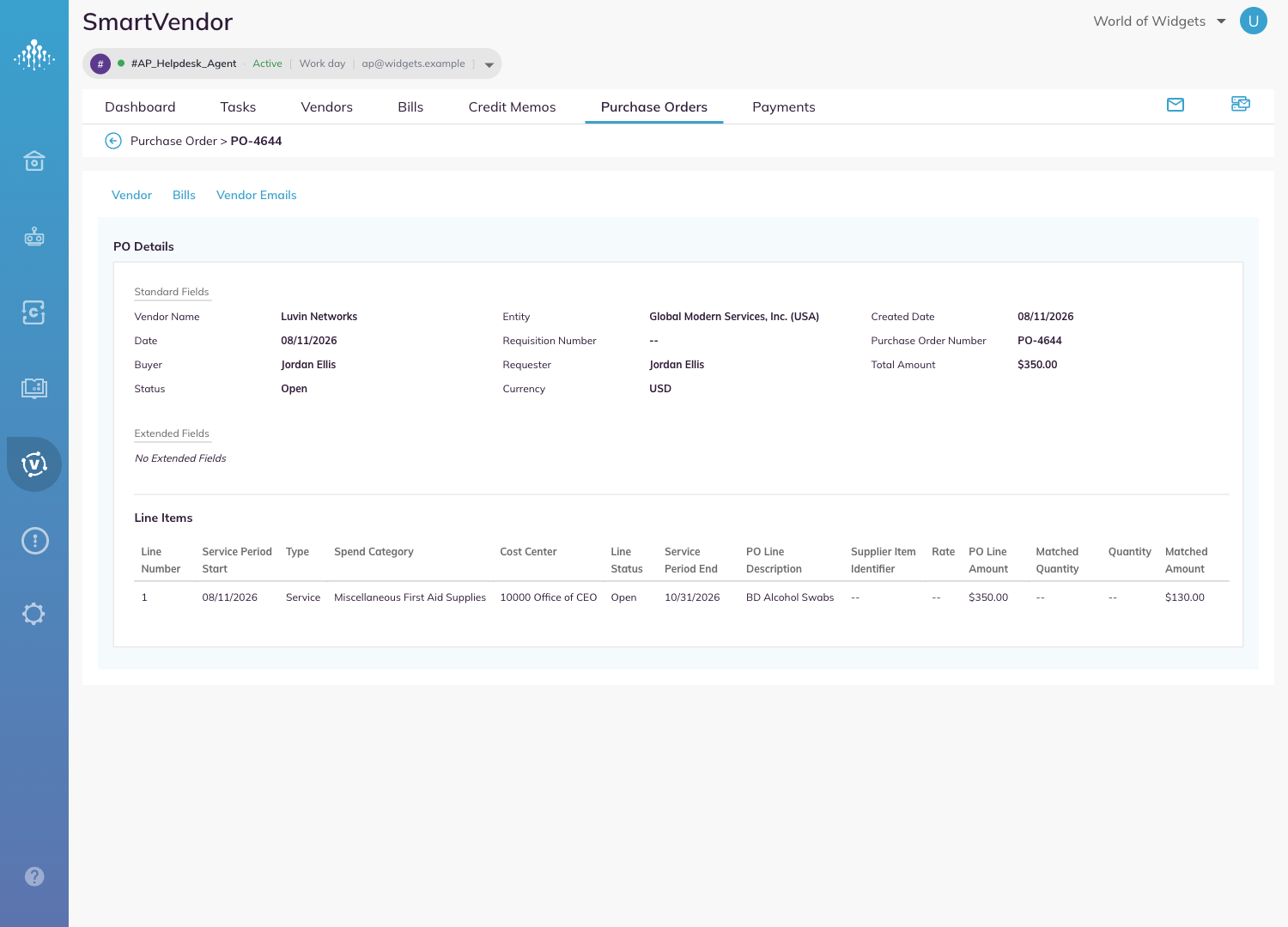Screen dimensions: 1288x927
Task: Click the user avatar U icon
Action: point(1254,21)
